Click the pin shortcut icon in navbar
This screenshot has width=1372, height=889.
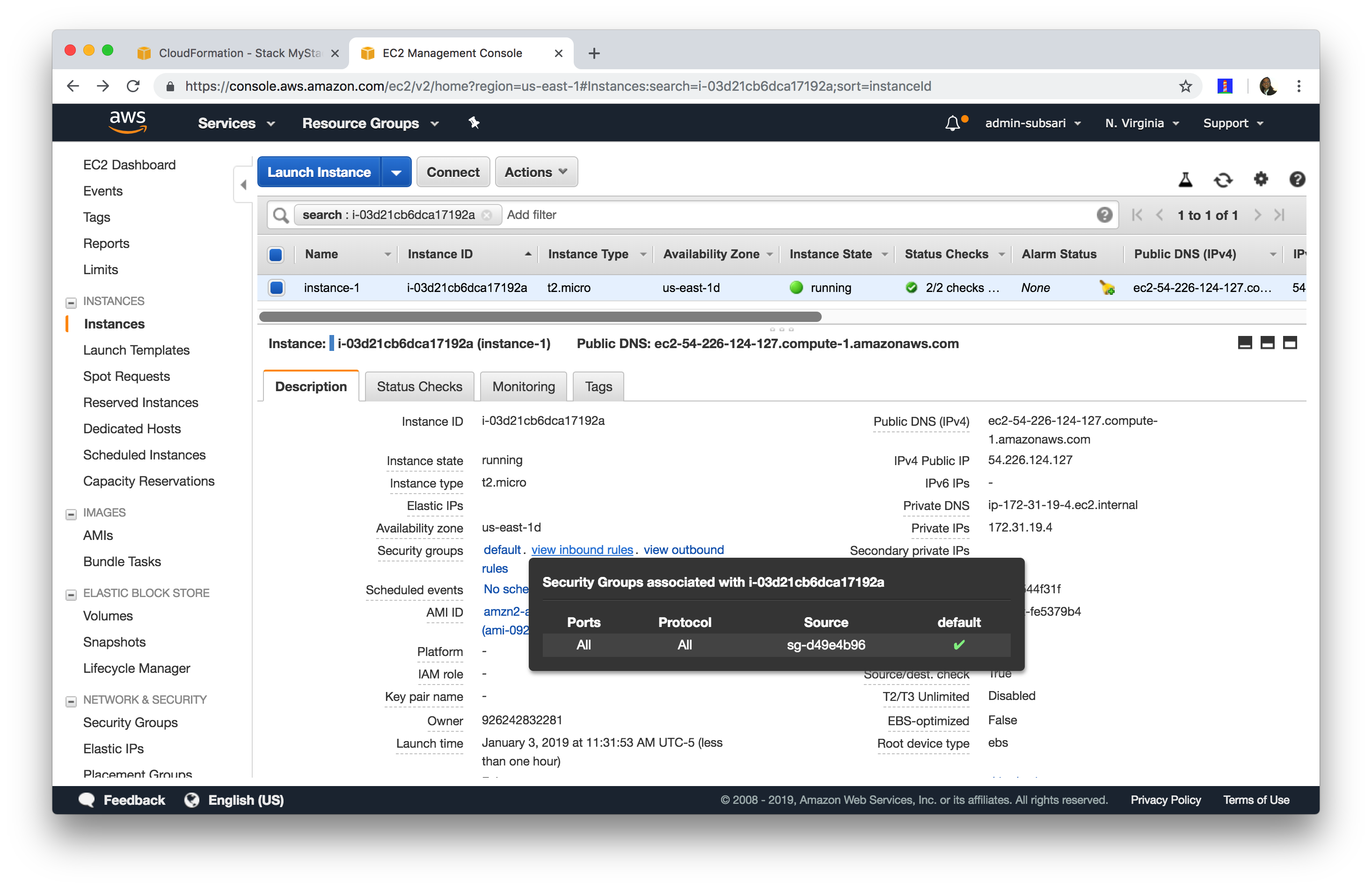pyautogui.click(x=474, y=123)
